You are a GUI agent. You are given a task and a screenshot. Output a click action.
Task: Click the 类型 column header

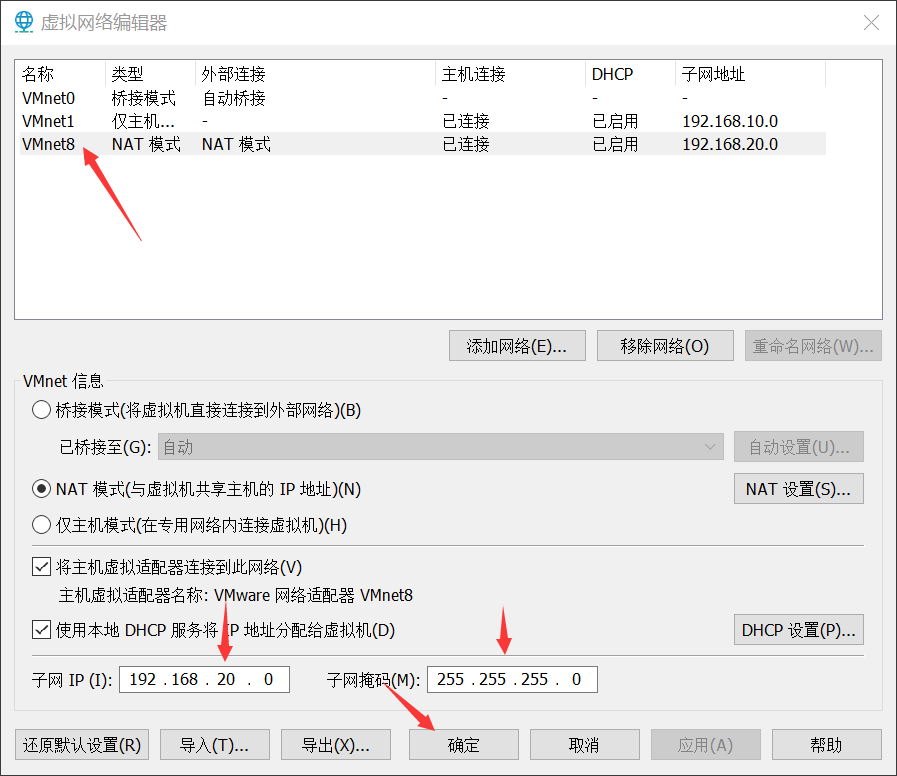pyautogui.click(x=150, y=74)
